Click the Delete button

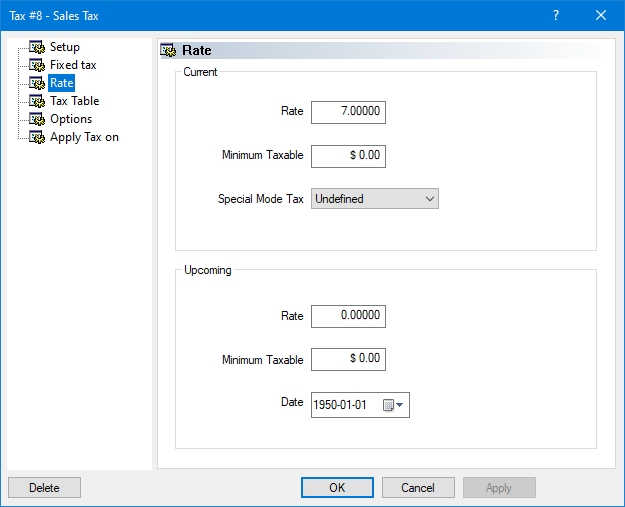[x=44, y=488]
